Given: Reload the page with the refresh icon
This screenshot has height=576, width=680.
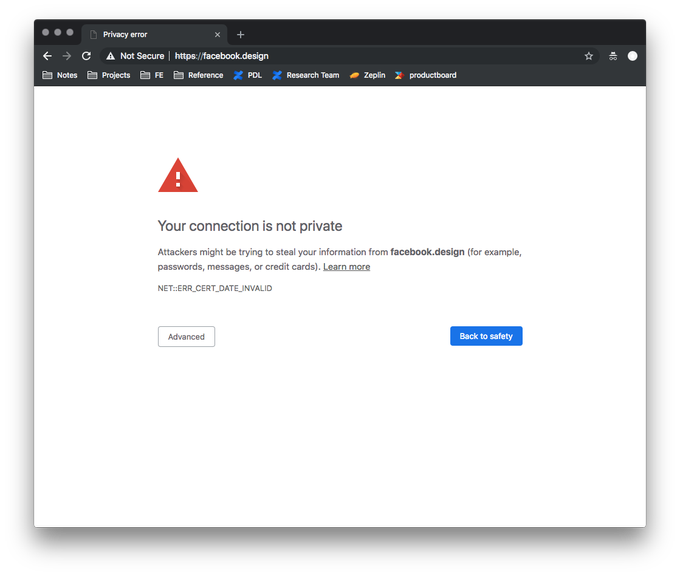Looking at the screenshot, I should click(x=86, y=56).
